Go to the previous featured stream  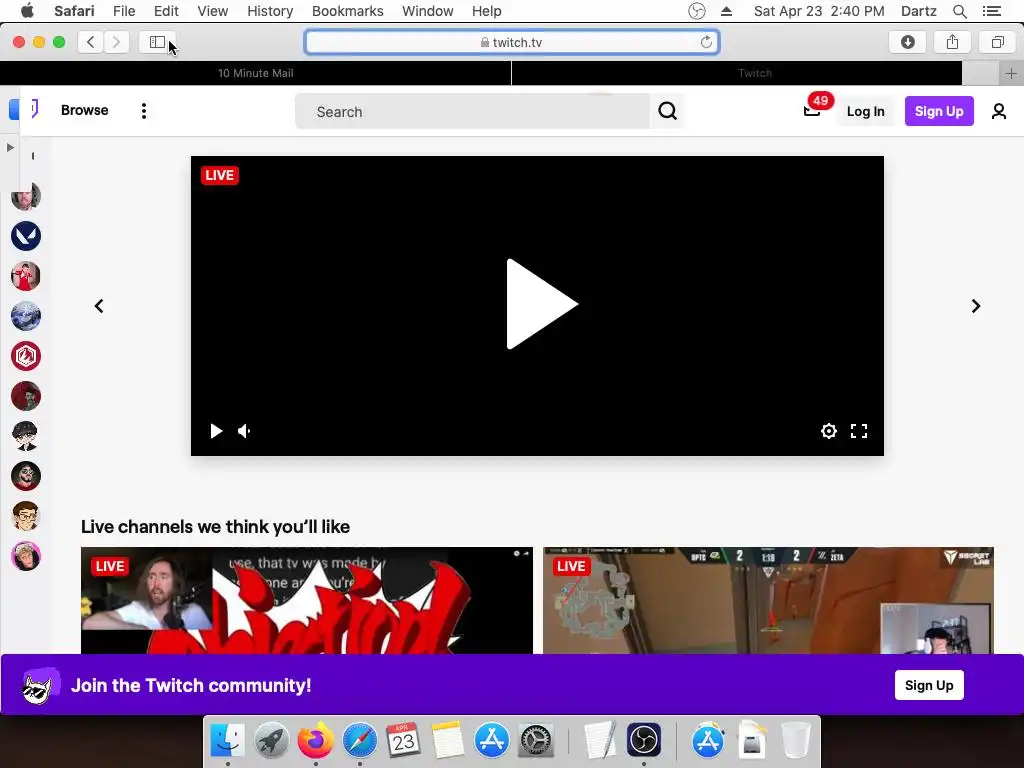pos(99,306)
